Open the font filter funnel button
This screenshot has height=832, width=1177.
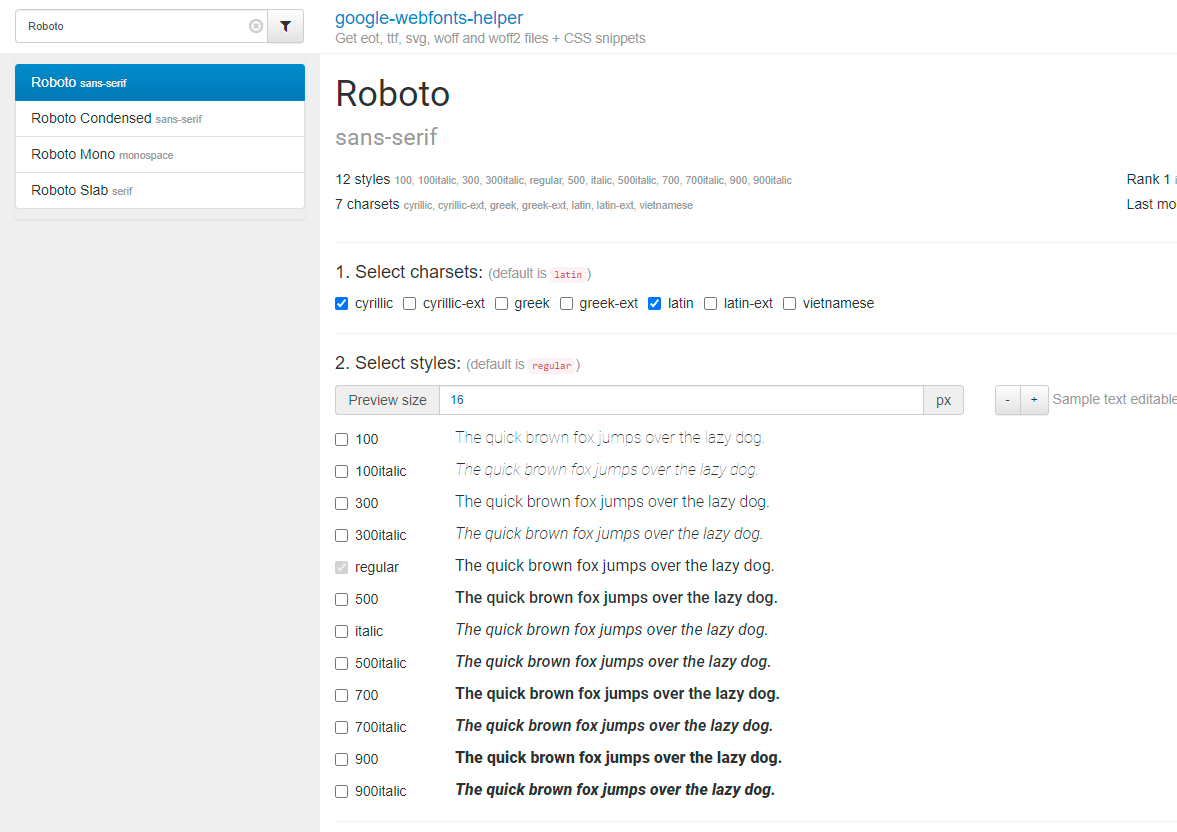(x=285, y=26)
